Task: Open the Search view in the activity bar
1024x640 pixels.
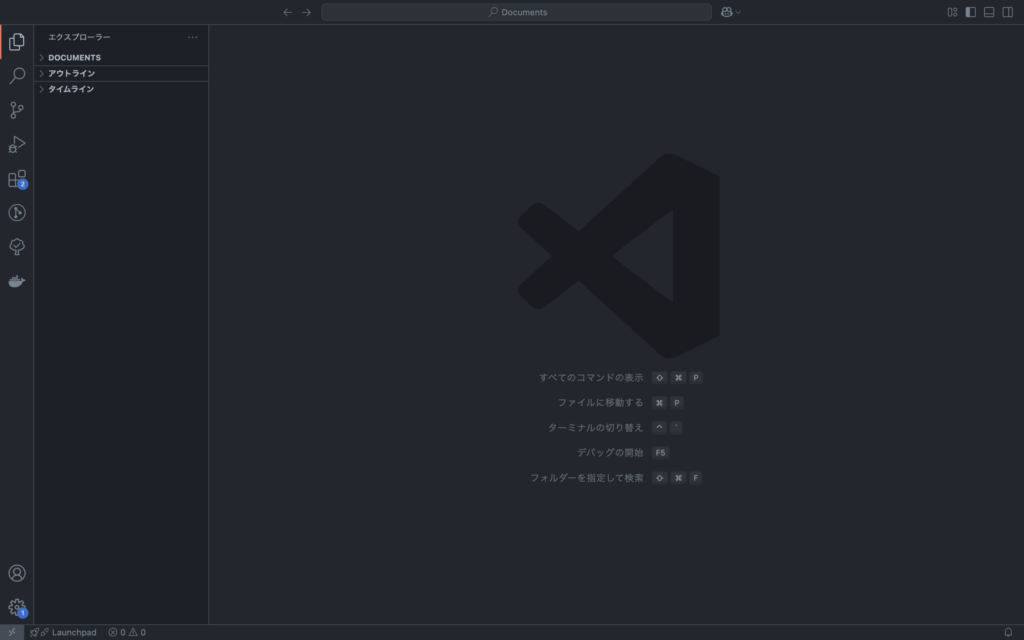Action: [17, 76]
